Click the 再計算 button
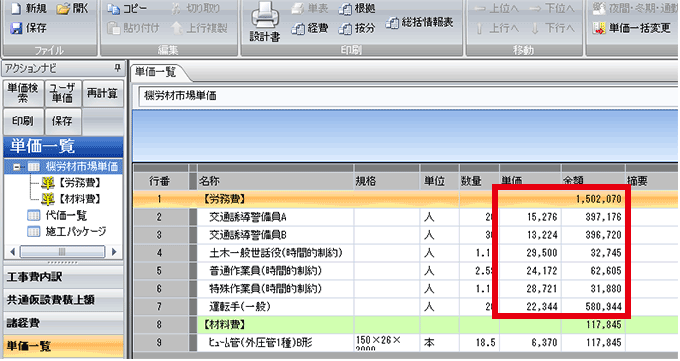Viewport: 680px width, 361px height. (102, 93)
